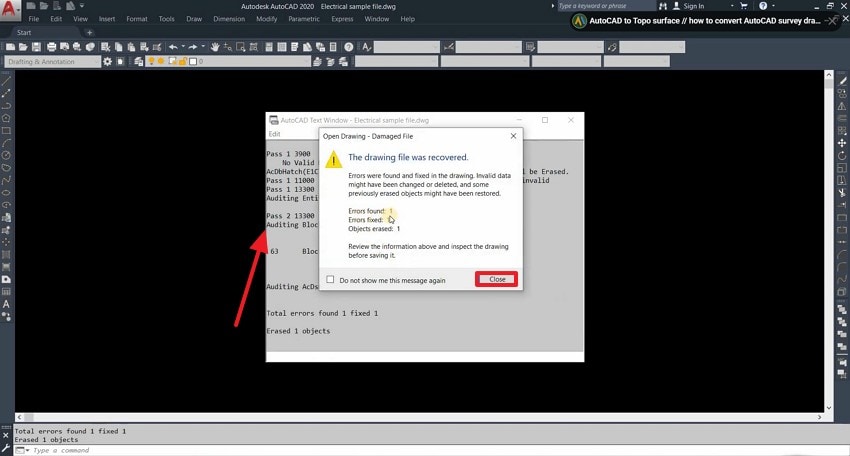
Task: Click the shopping cart icon
Action: click(744, 6)
